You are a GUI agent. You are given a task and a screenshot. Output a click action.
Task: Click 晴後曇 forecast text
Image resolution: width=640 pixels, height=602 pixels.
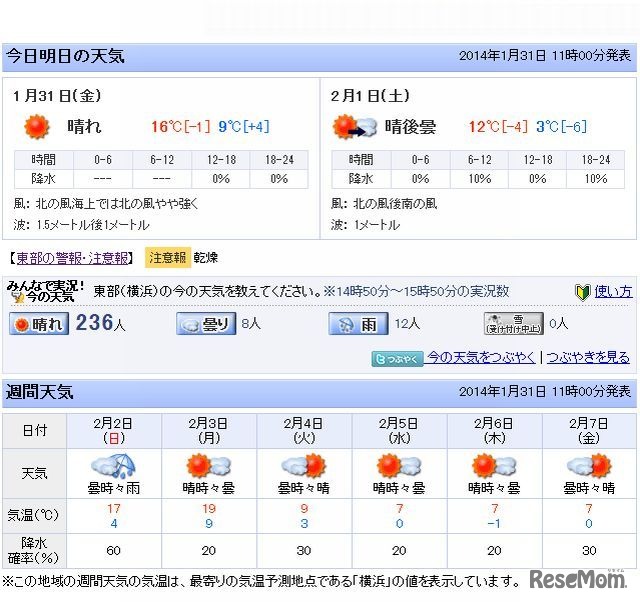[410, 127]
